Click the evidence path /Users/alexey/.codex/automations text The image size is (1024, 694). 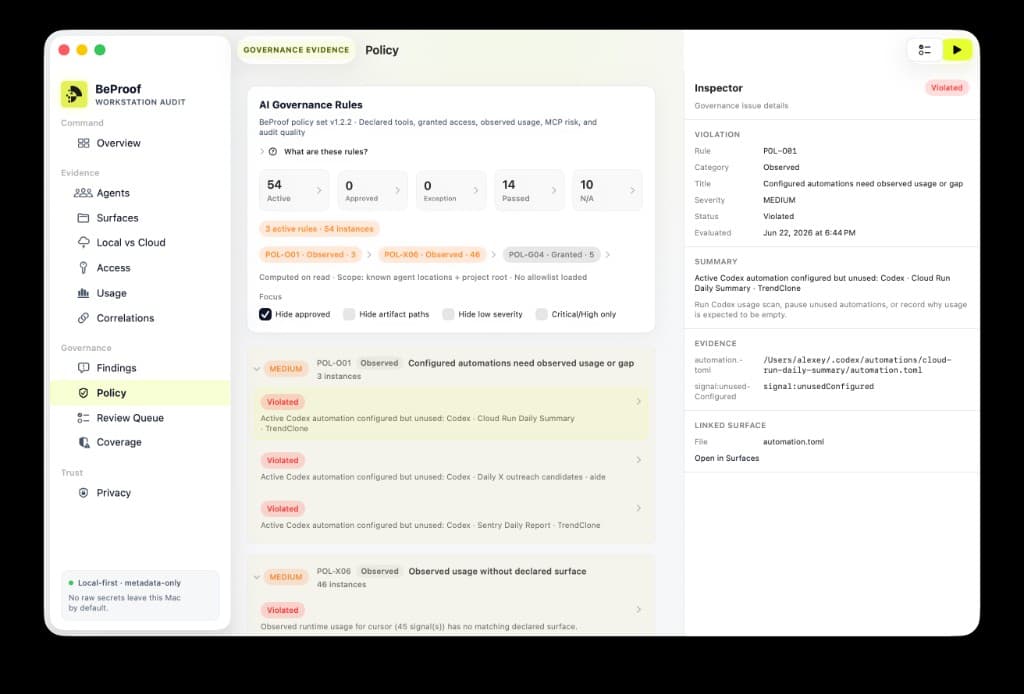(x=857, y=365)
